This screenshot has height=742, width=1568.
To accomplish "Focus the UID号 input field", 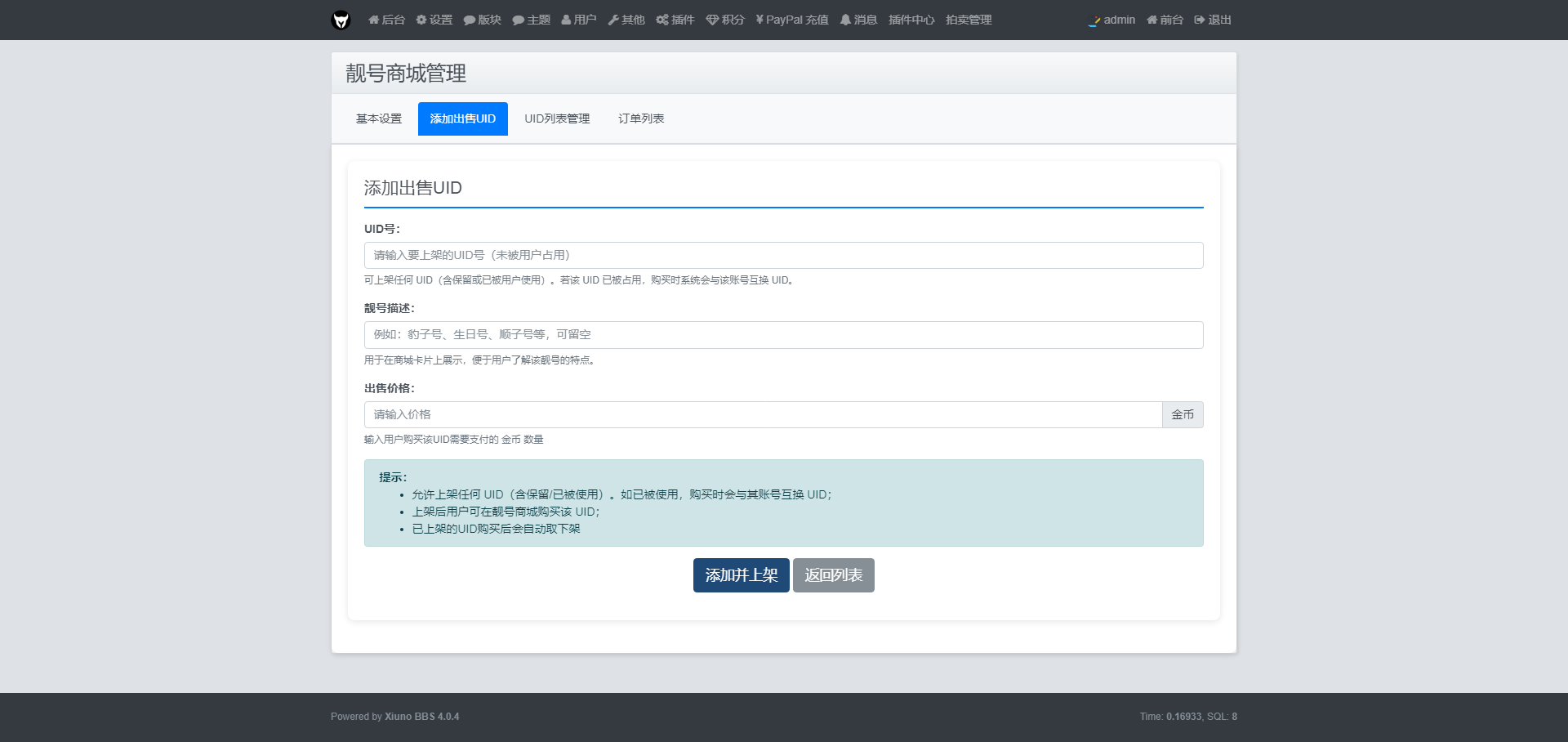I will point(783,255).
